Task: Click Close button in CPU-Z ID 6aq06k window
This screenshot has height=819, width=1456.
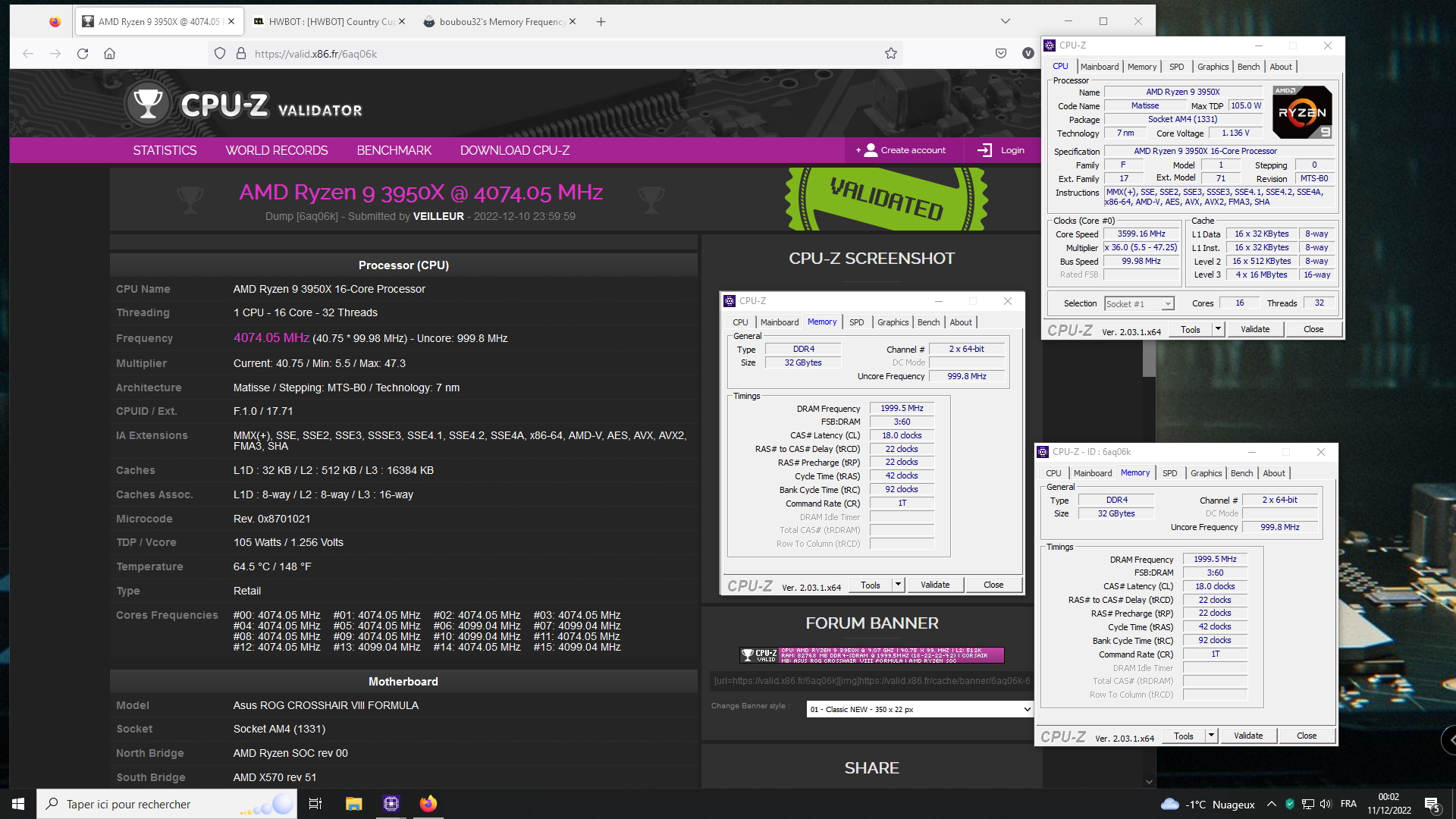Action: (x=1307, y=736)
